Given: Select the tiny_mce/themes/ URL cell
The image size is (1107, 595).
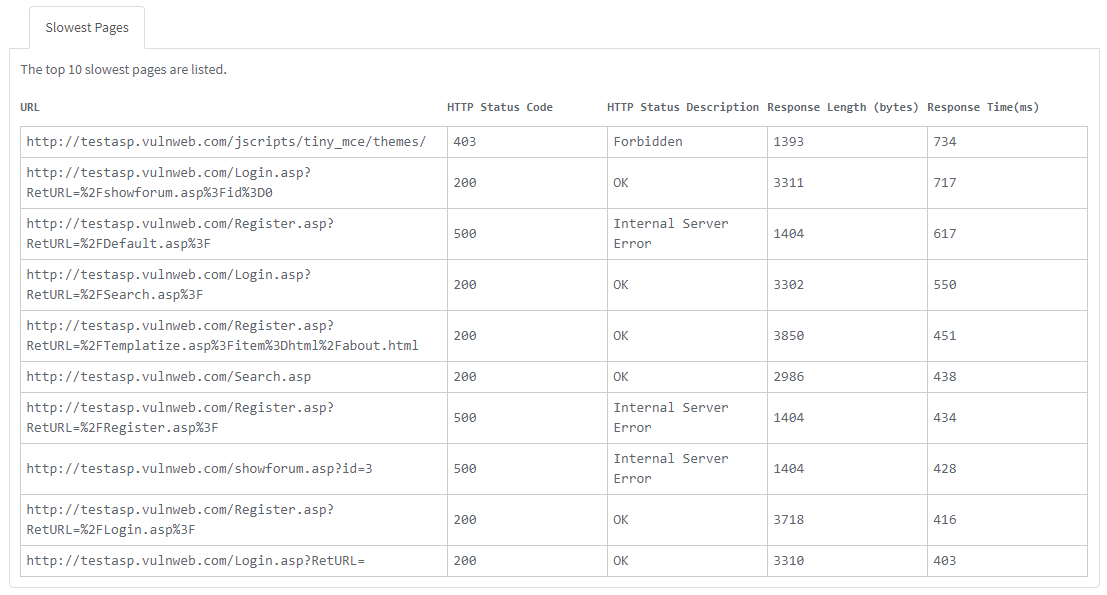Looking at the screenshot, I should tap(226, 142).
